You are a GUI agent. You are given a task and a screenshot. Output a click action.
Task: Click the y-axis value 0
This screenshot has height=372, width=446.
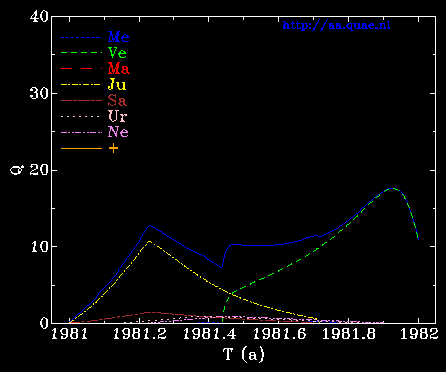point(44,323)
